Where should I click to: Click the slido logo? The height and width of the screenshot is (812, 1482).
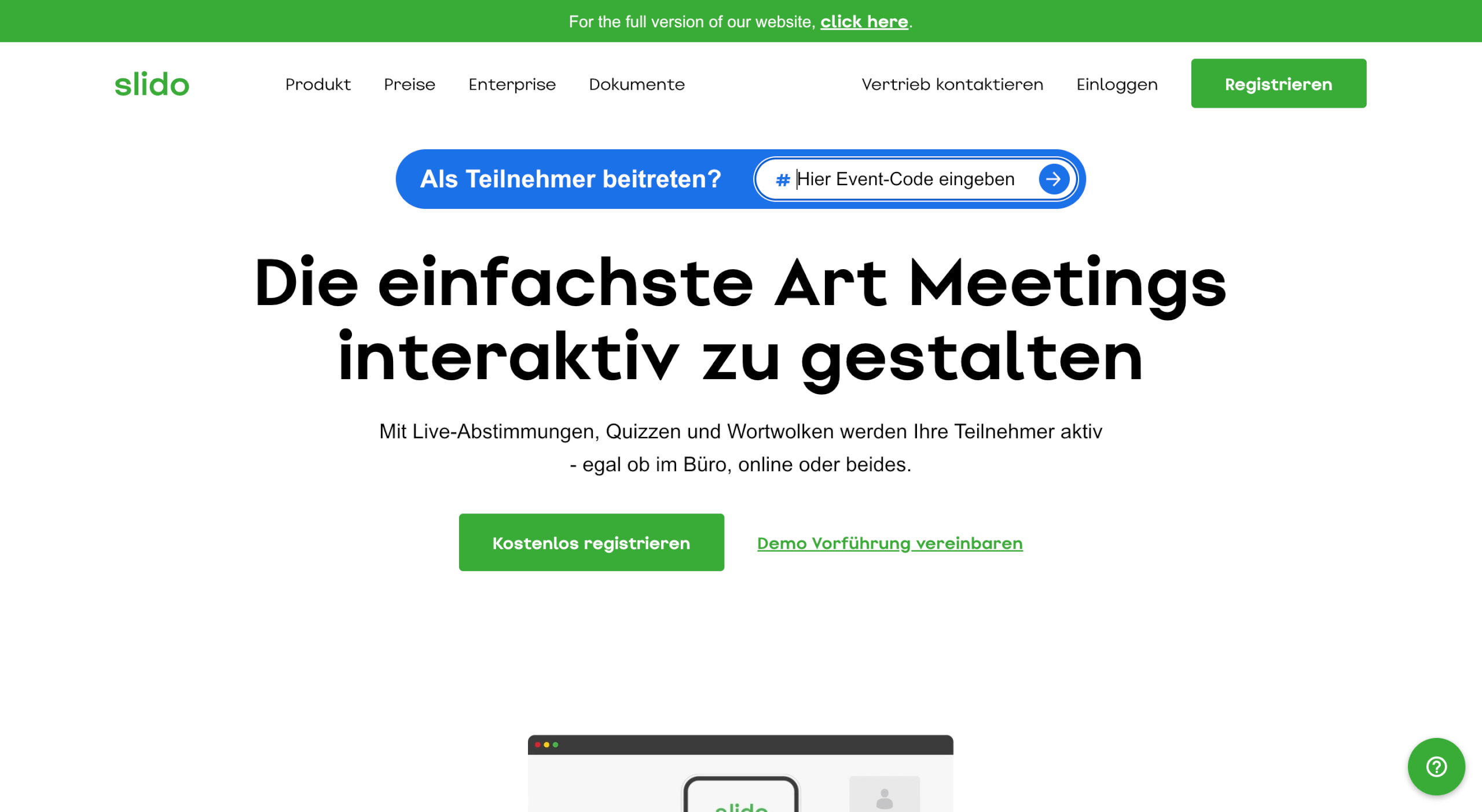pyautogui.click(x=152, y=84)
